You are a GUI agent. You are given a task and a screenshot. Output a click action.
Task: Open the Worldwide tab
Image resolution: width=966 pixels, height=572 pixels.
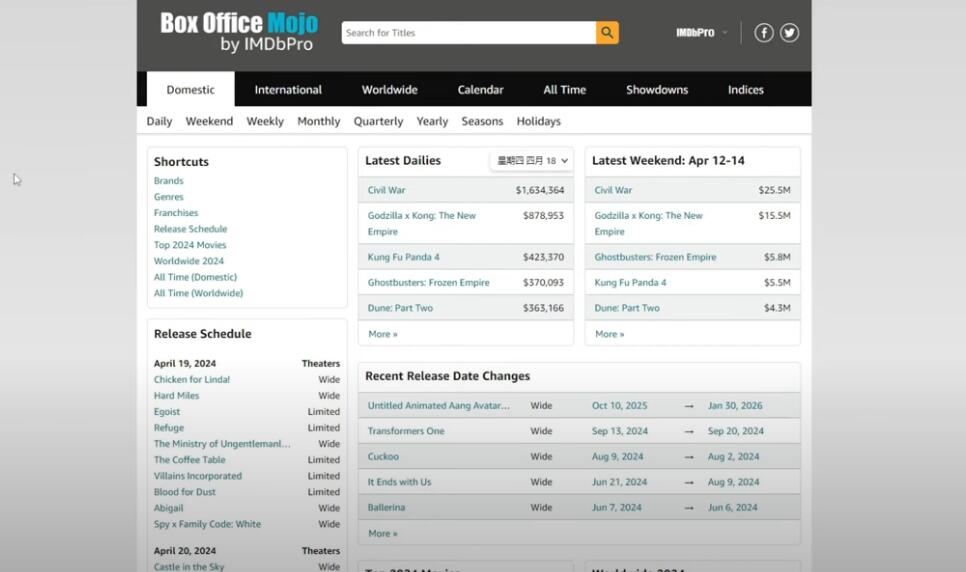[389, 90]
